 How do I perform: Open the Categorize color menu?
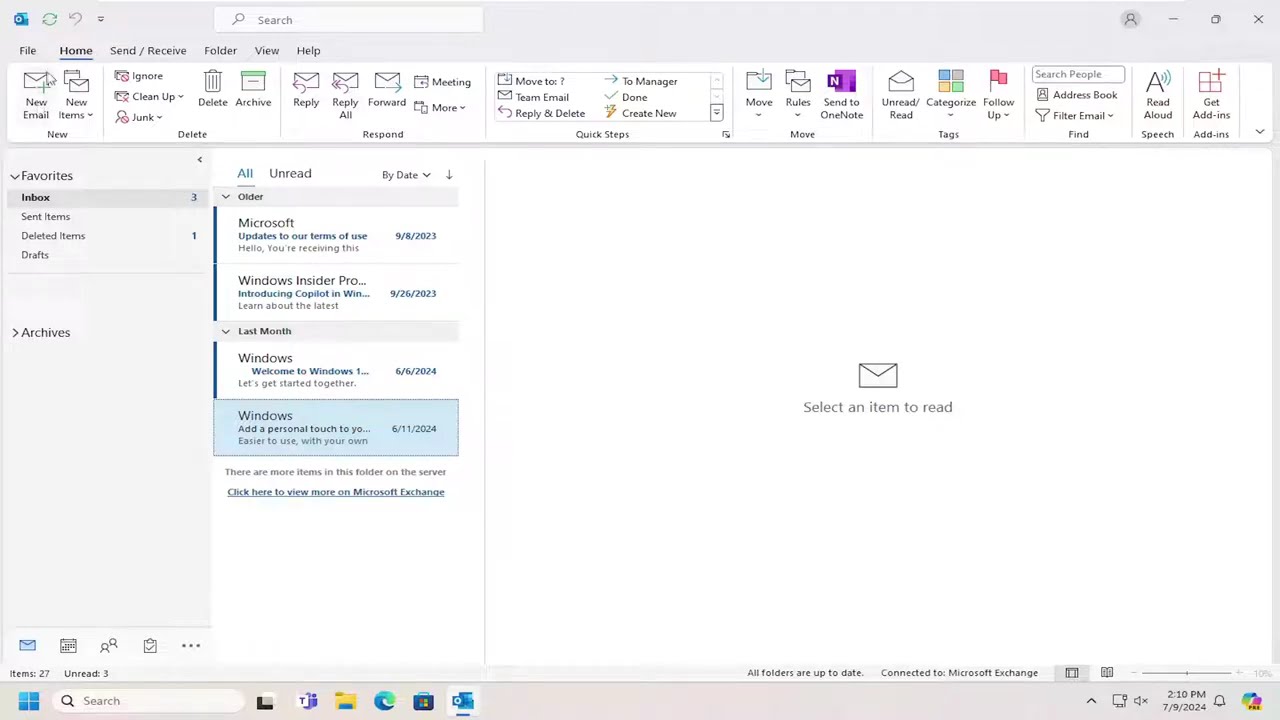click(951, 95)
